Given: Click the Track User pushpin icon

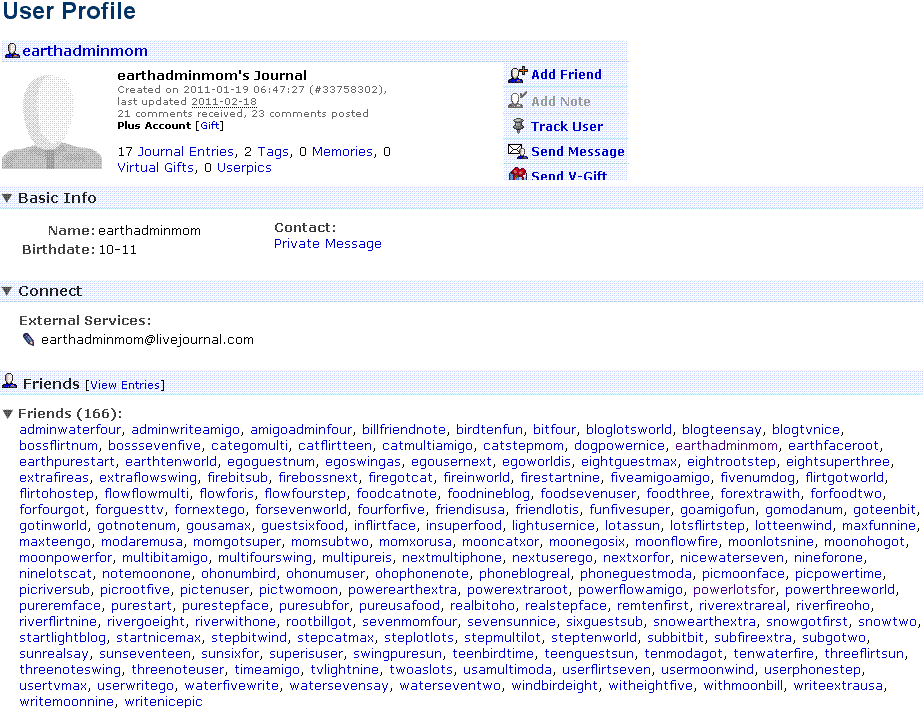Looking at the screenshot, I should (517, 126).
